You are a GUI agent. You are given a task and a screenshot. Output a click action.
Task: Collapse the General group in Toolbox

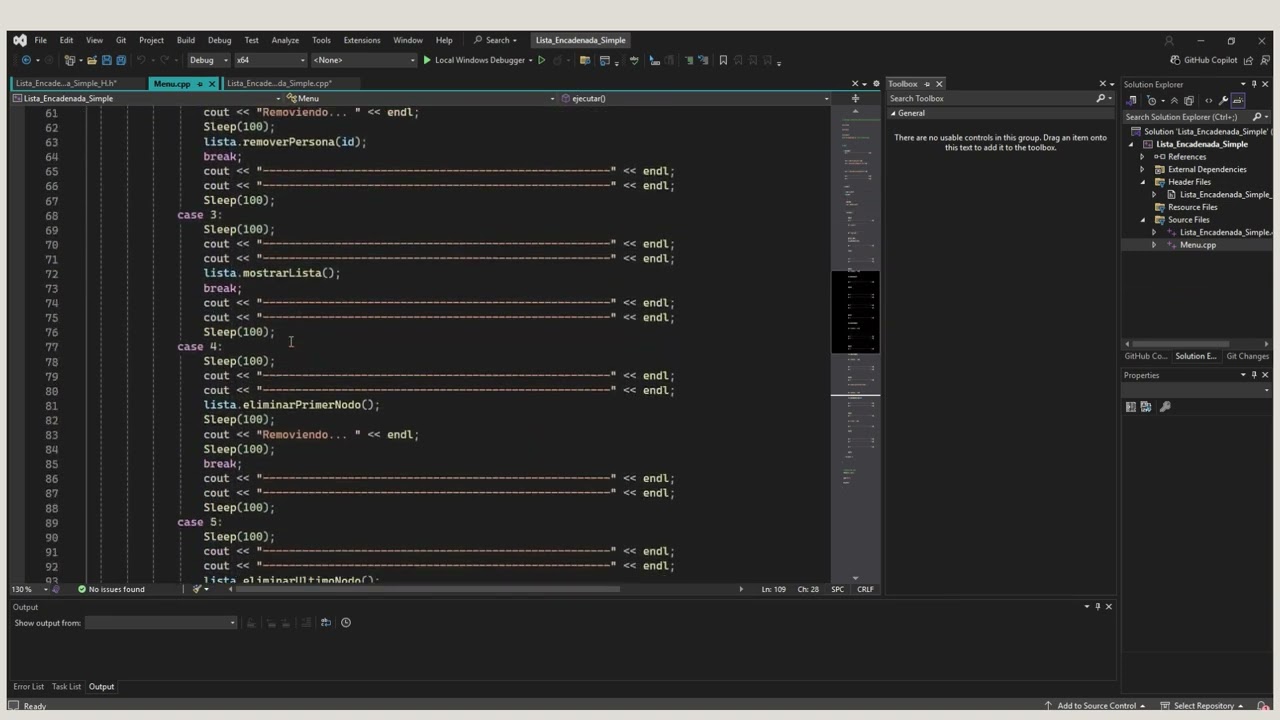click(893, 113)
